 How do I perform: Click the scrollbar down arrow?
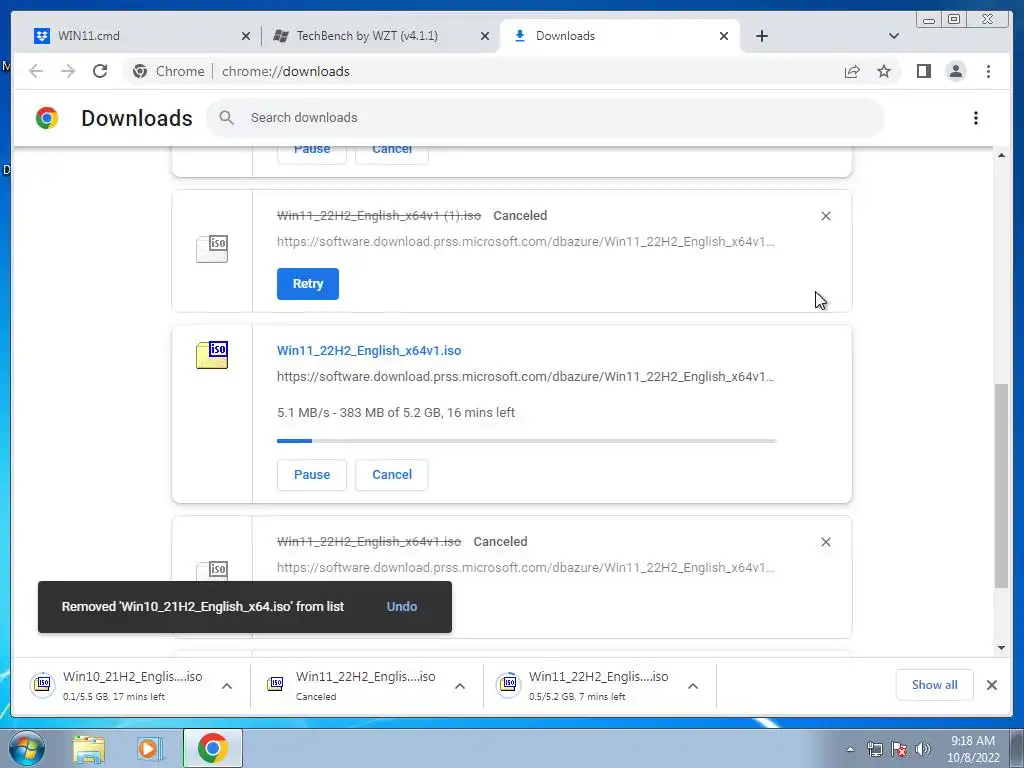[x=1001, y=648]
